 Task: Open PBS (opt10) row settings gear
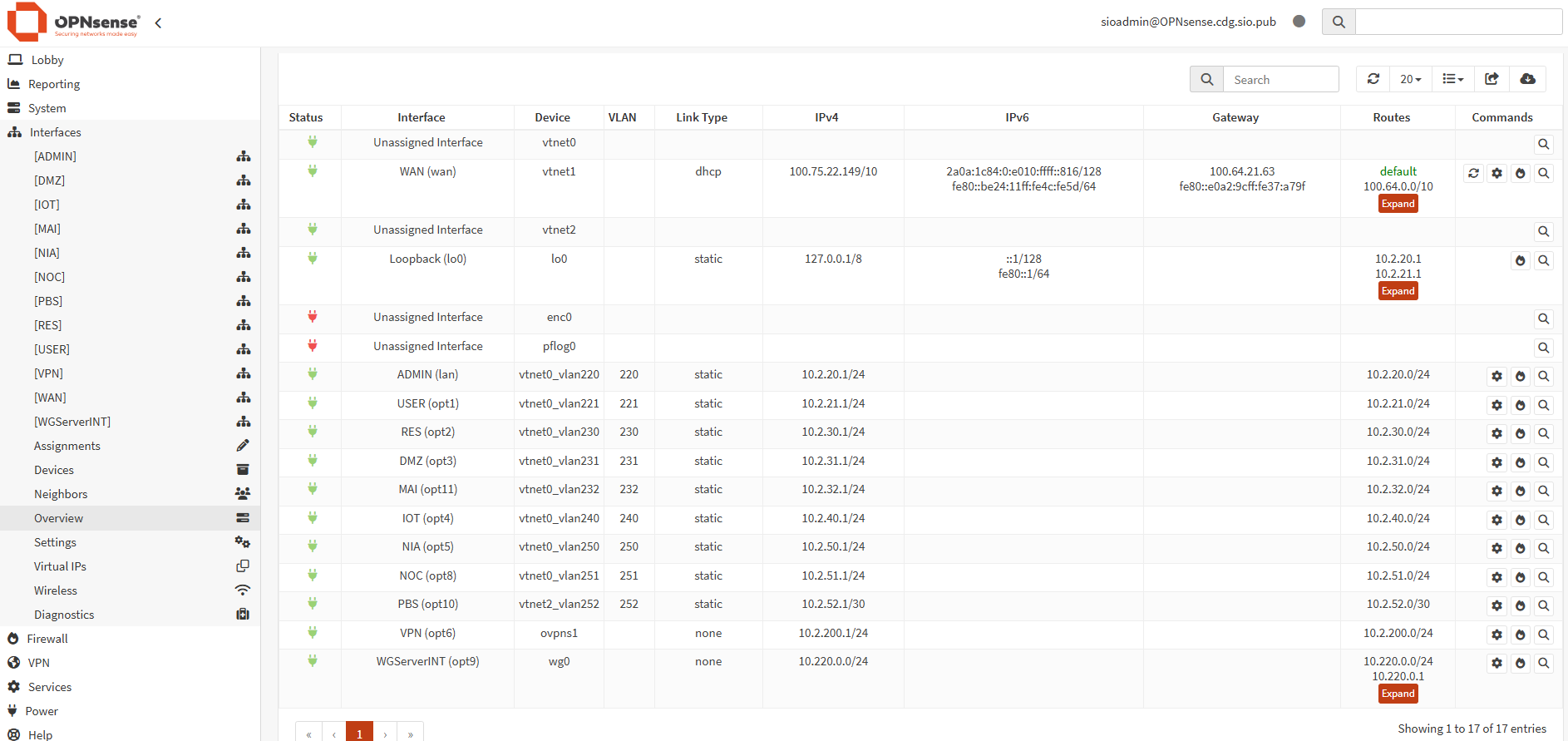coord(1497,605)
